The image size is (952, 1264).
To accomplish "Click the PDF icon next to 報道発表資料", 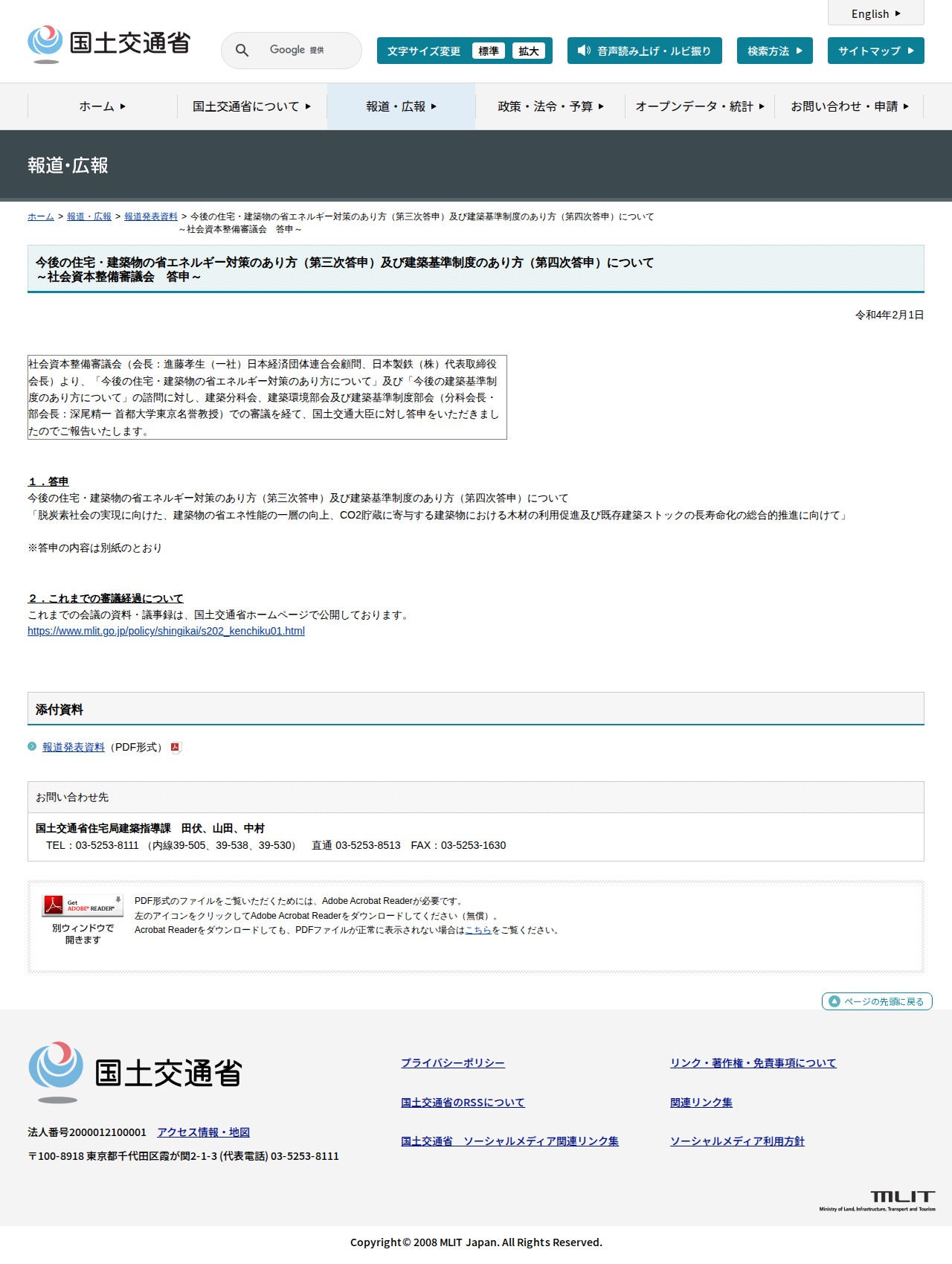I will point(176,748).
